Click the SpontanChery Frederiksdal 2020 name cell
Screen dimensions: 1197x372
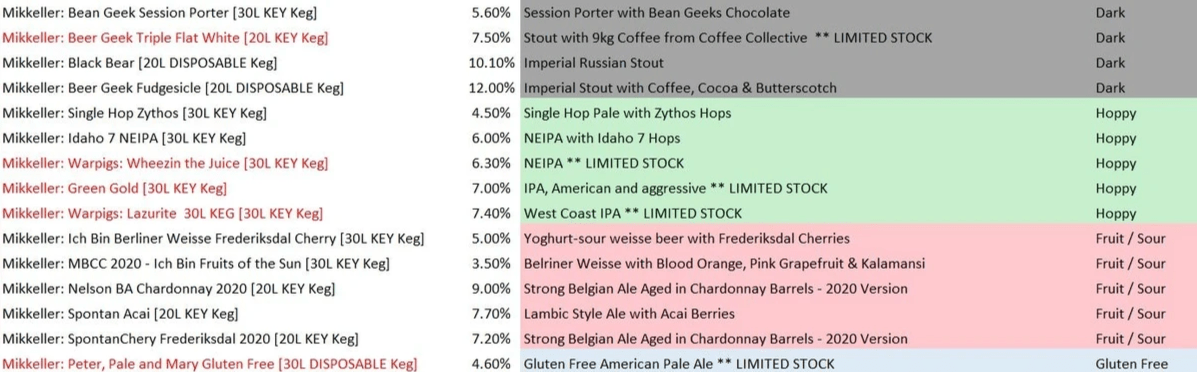click(x=180, y=339)
